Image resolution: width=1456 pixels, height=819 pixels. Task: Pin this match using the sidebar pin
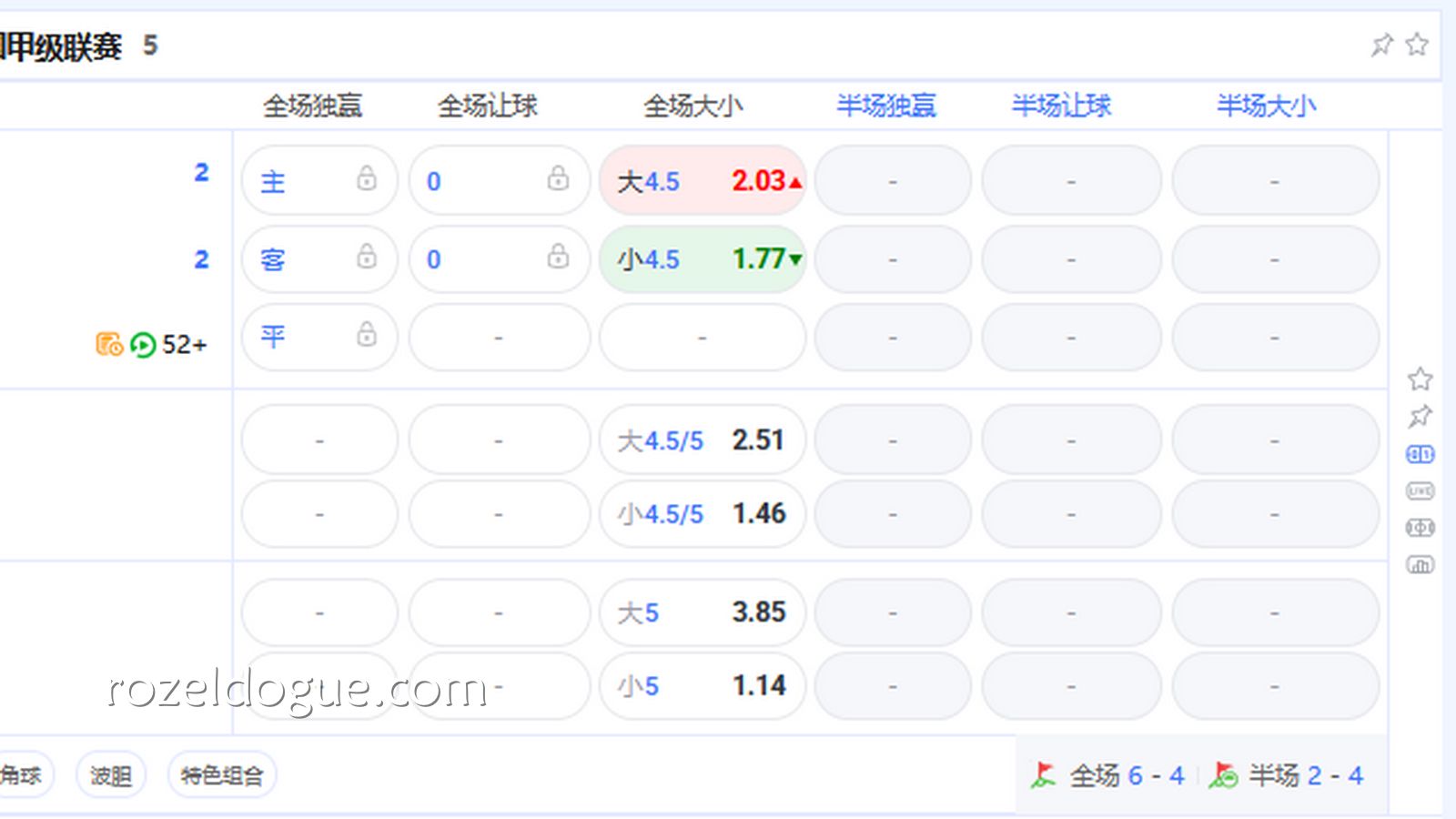(1420, 417)
